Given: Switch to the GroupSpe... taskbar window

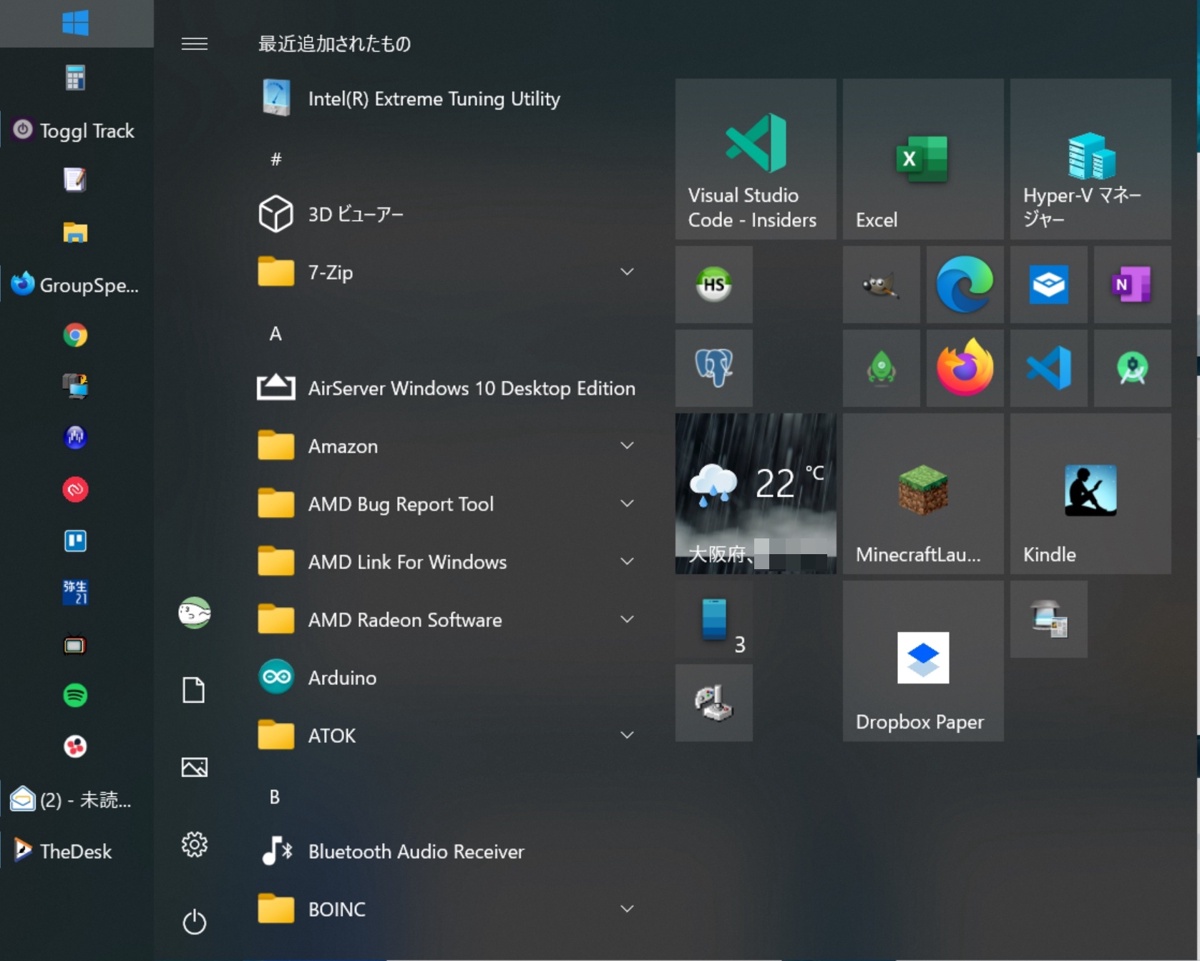Looking at the screenshot, I should coord(76,285).
